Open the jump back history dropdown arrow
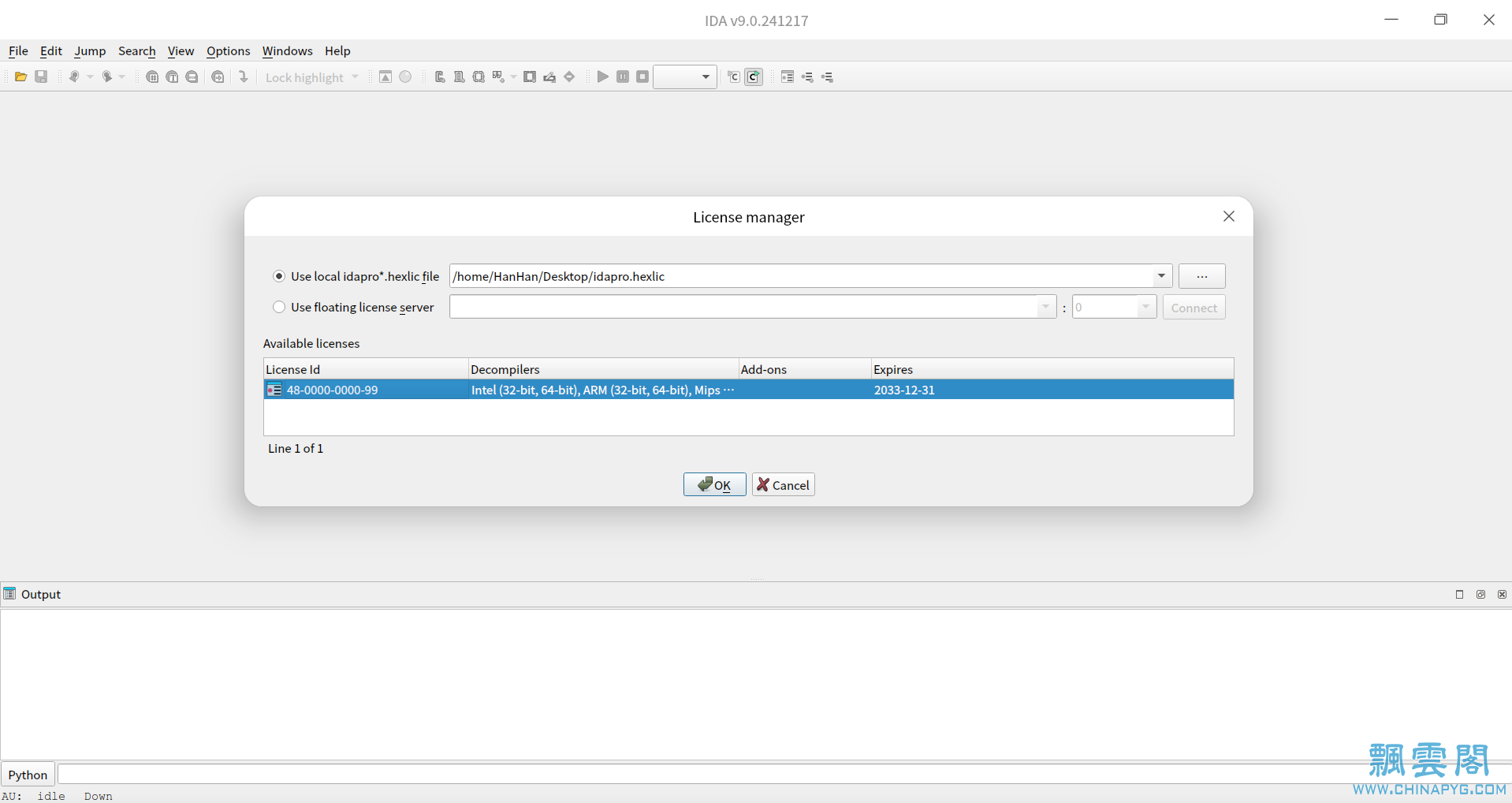Viewport: 1512px width, 803px height. pyautogui.click(x=90, y=77)
